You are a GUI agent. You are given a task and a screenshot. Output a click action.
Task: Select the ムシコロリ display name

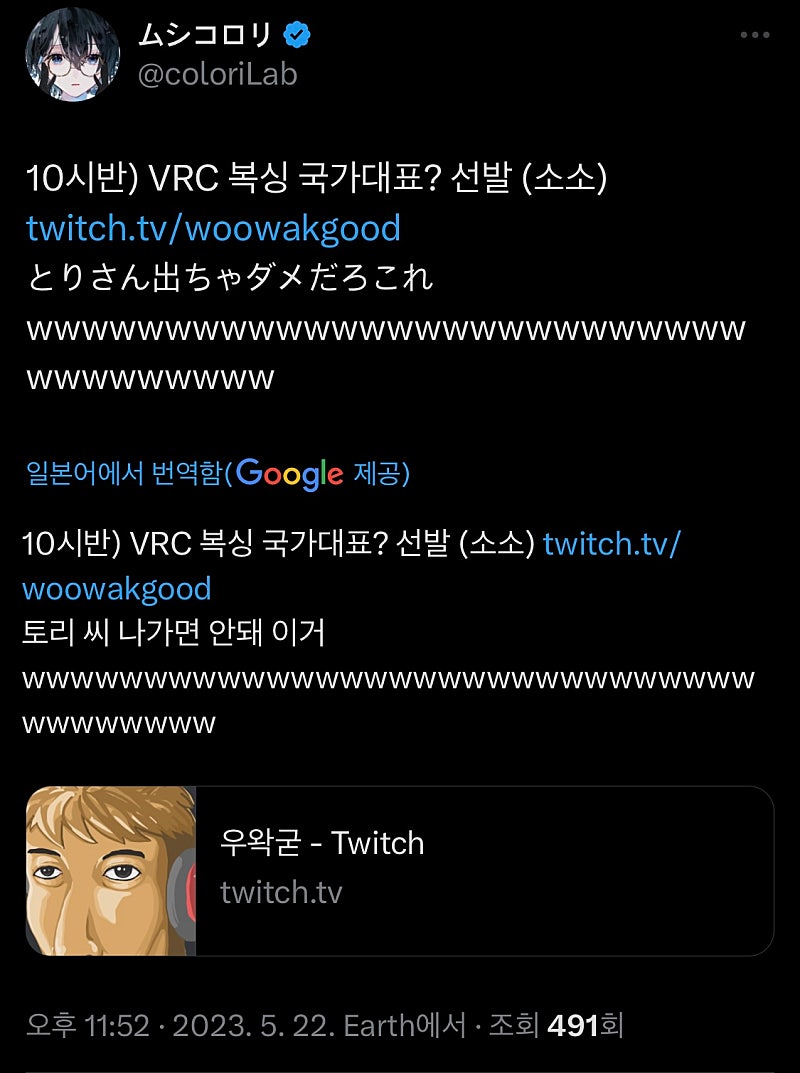[x=205, y=34]
